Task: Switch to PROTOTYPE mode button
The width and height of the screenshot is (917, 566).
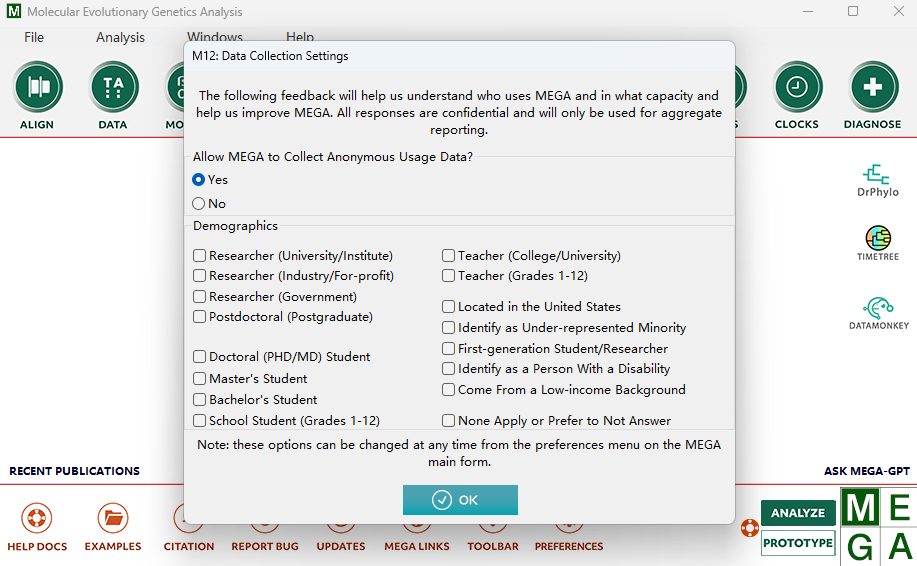Action: 797,543
